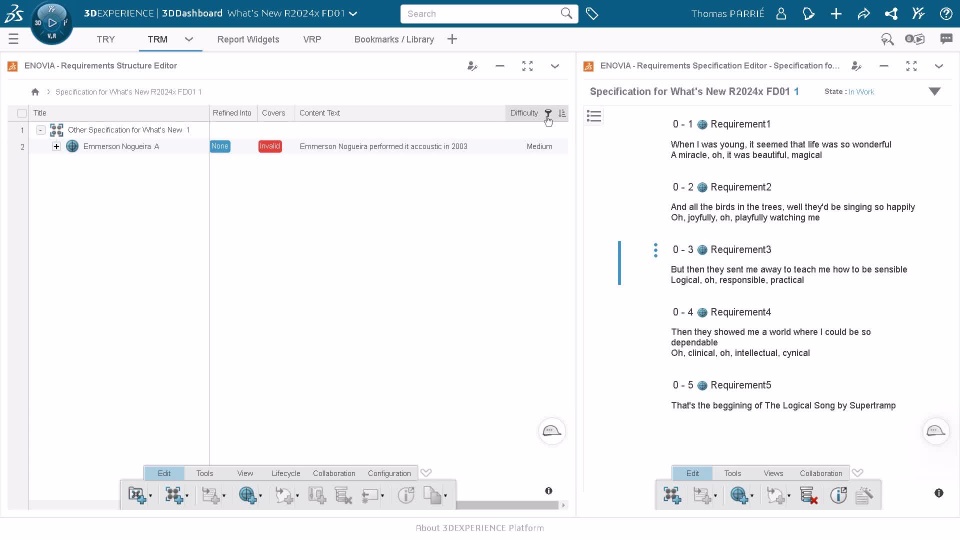Image resolution: width=960 pixels, height=540 pixels.
Task: Open Structure Editor widget menu chevron
Action: pos(555,66)
